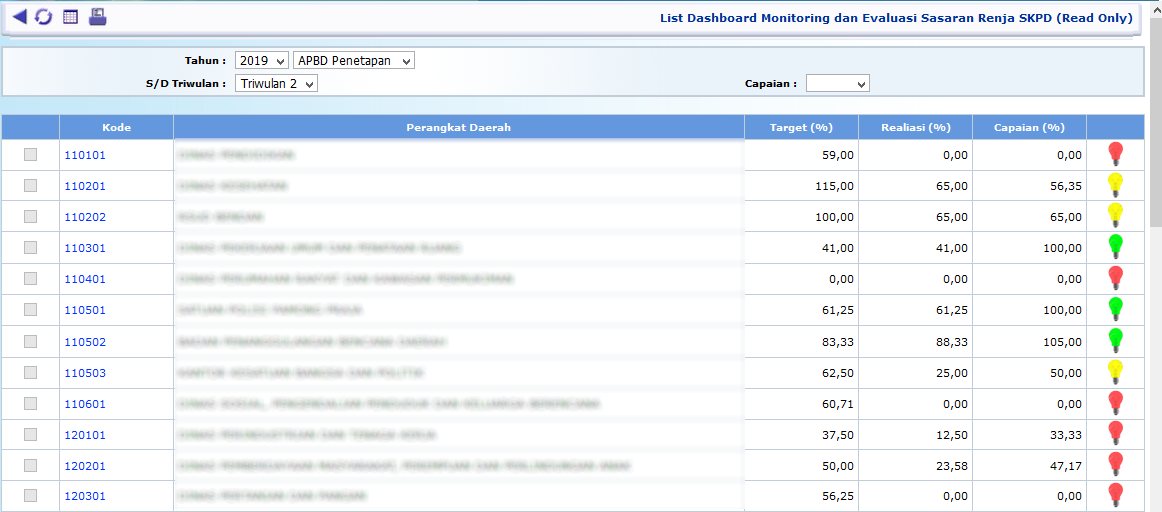Expand the APBD Penetapan dropdown
Screen dimensions: 1162x512
coord(354,61)
